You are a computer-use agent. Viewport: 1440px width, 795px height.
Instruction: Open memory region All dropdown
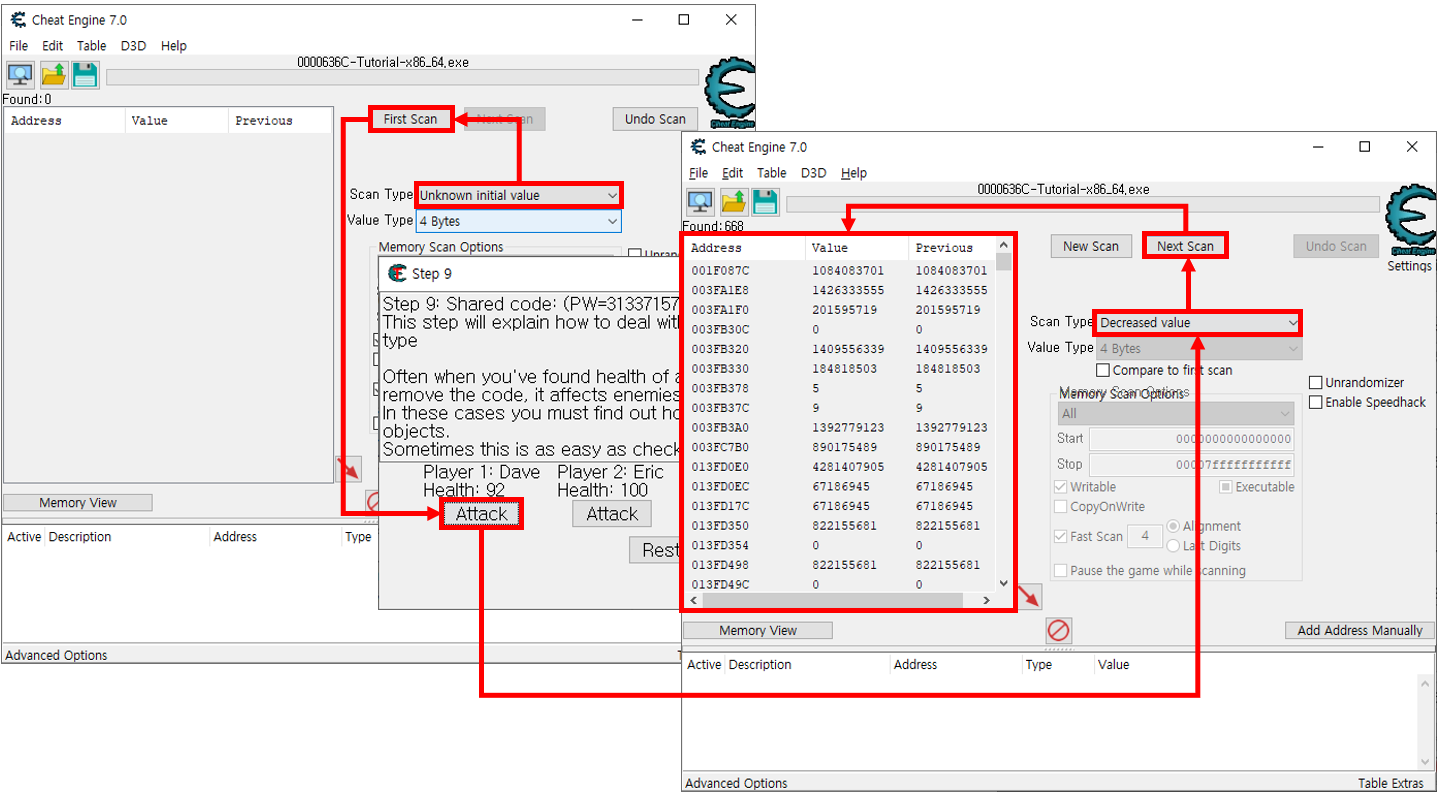[1176, 413]
